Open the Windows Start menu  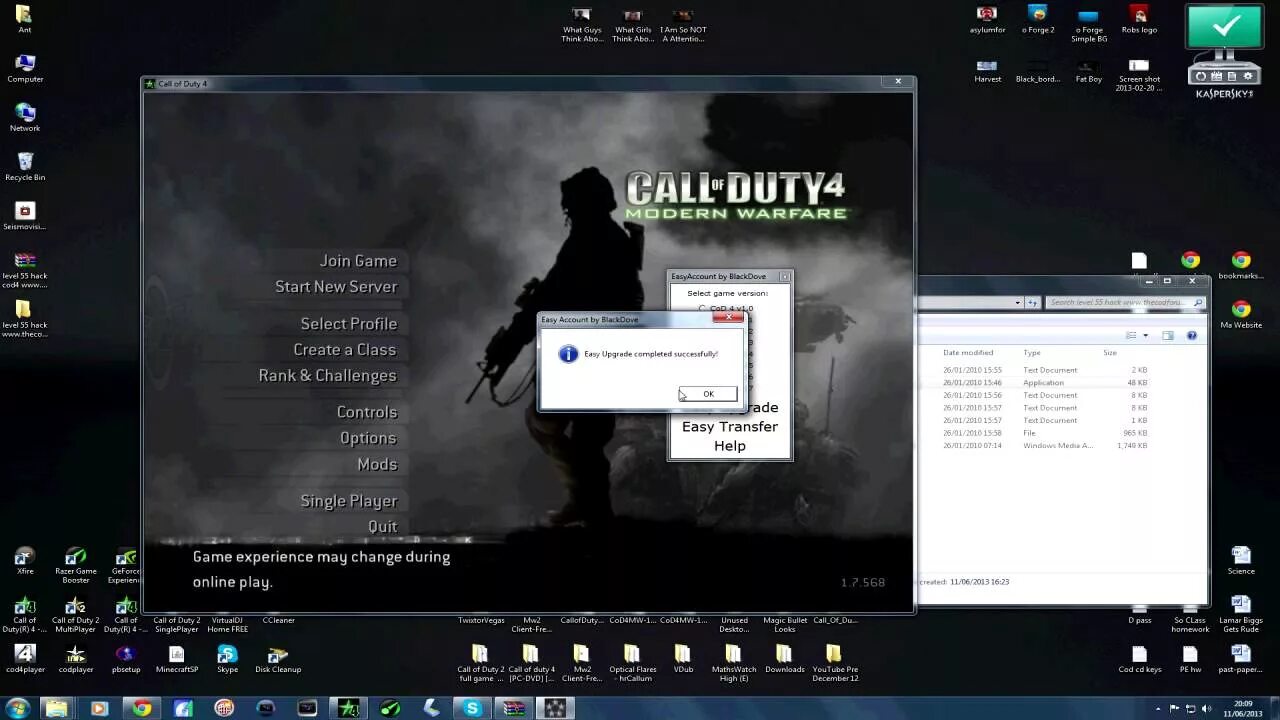[18, 709]
